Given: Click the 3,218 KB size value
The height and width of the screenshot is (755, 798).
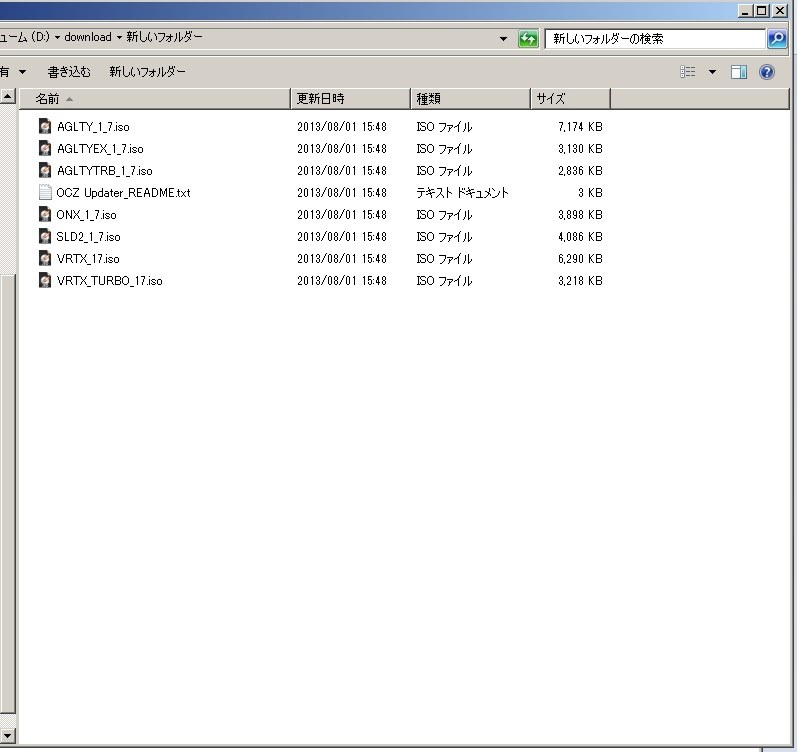Looking at the screenshot, I should (580, 281).
